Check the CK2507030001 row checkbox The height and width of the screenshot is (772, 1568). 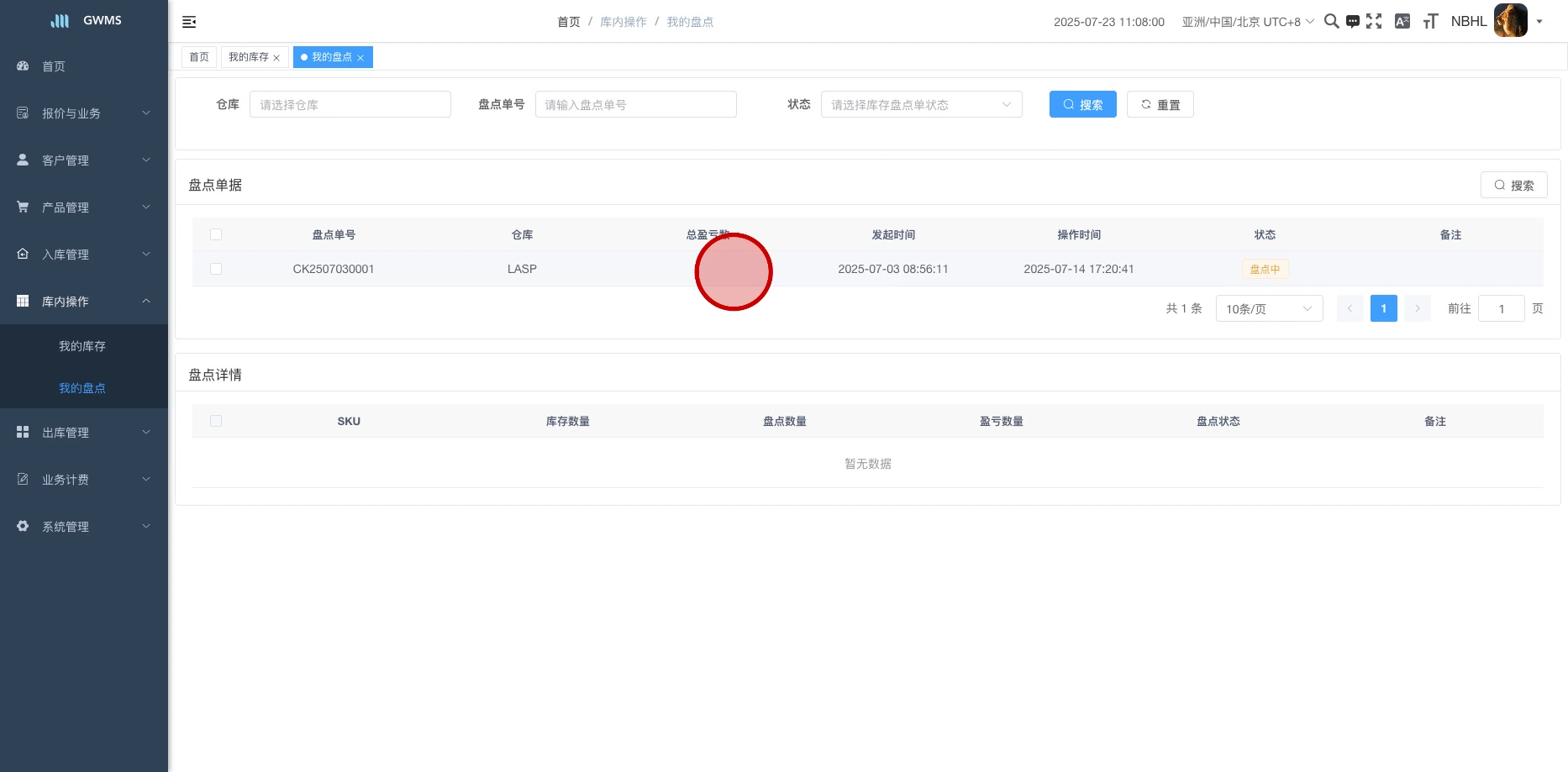pyautogui.click(x=216, y=269)
